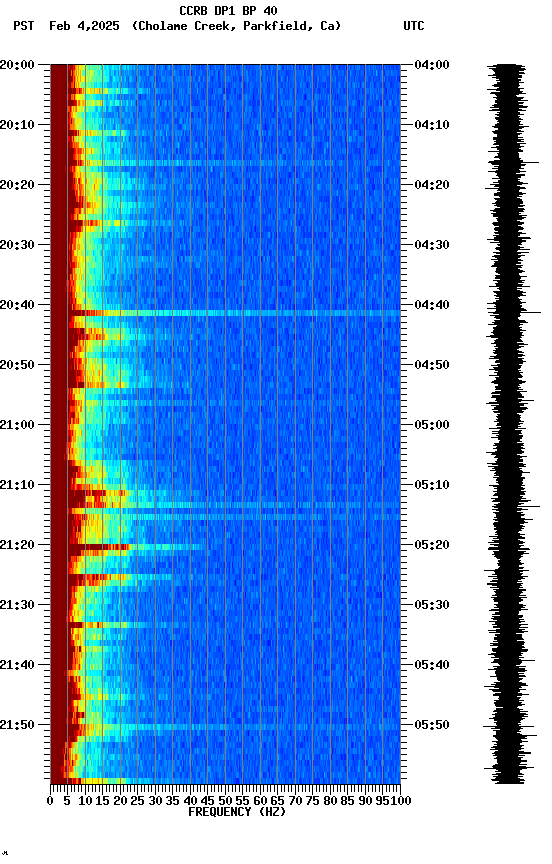
Task: Click the date 'Feb 4,2025'
Action: click(x=84, y=26)
